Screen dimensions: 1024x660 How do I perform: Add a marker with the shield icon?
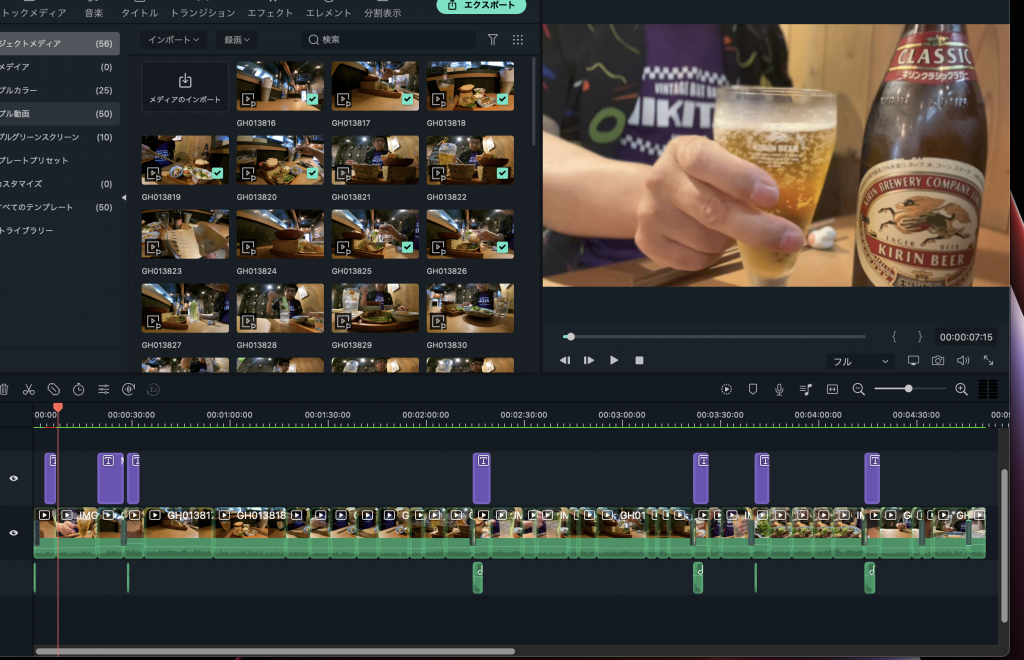pos(752,390)
